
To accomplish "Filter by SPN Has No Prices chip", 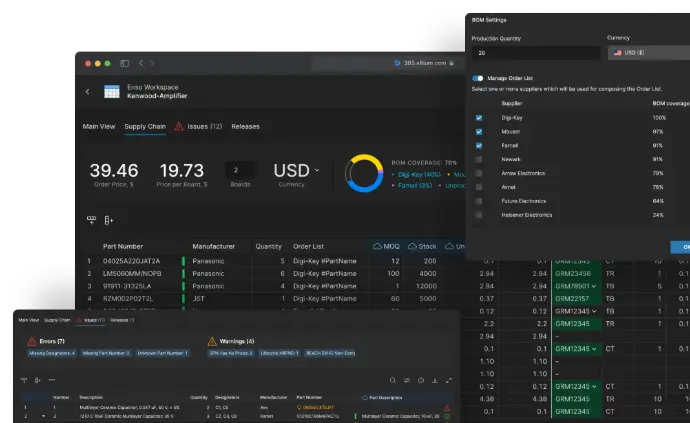I will coord(231,353).
